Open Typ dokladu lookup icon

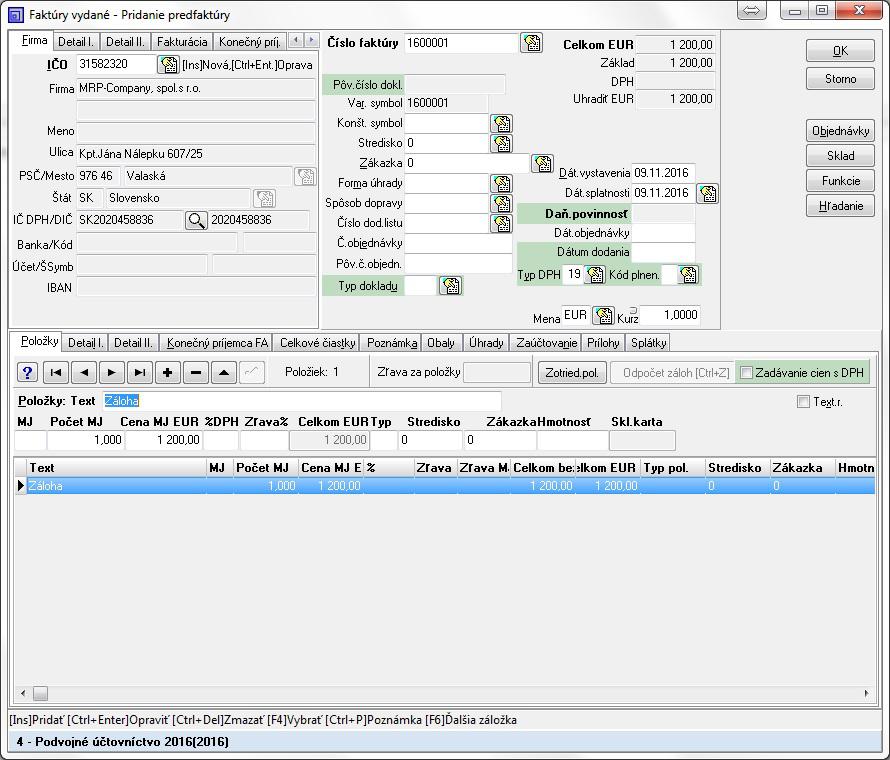coord(451,285)
